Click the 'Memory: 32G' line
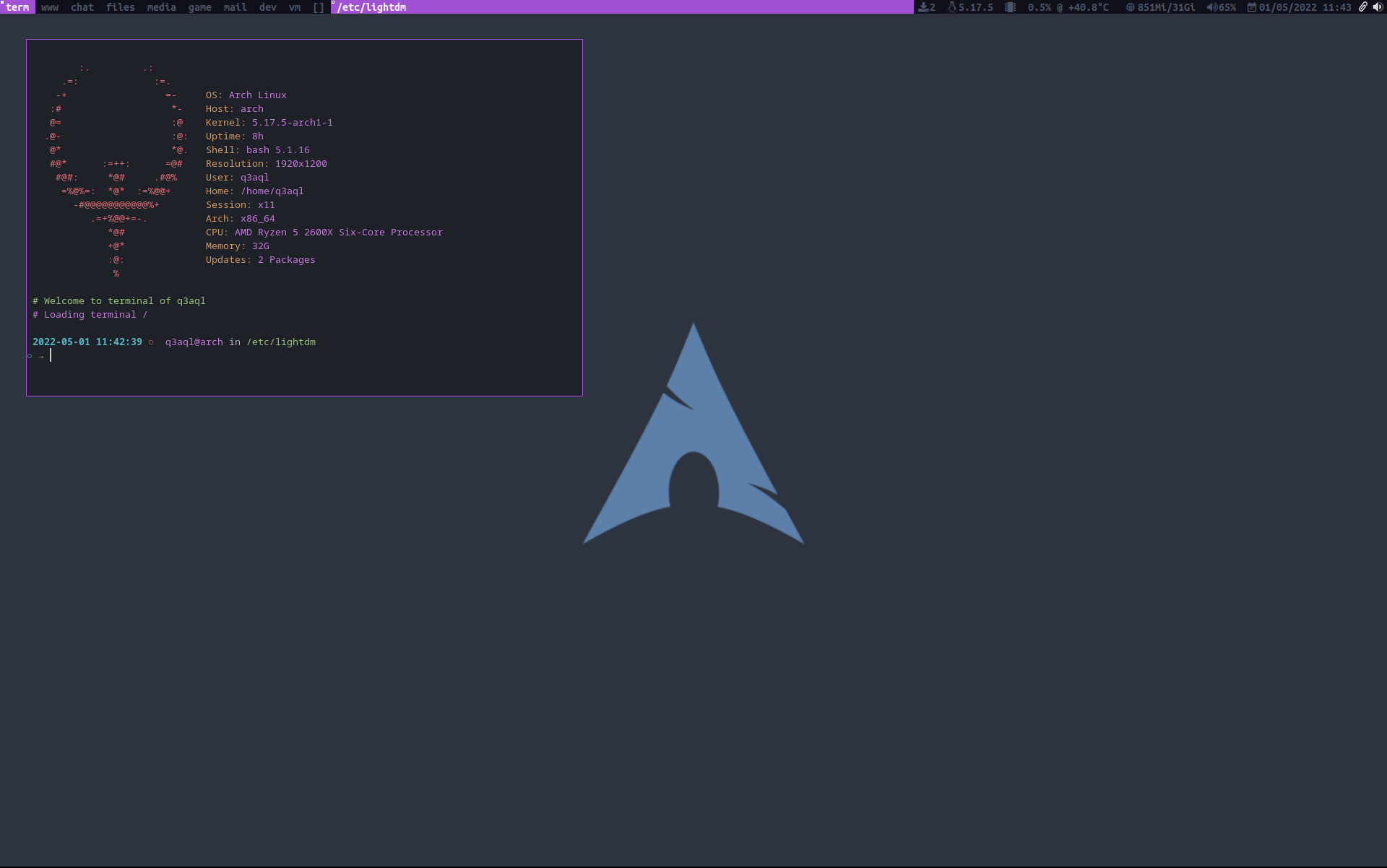1387x868 pixels. point(238,246)
